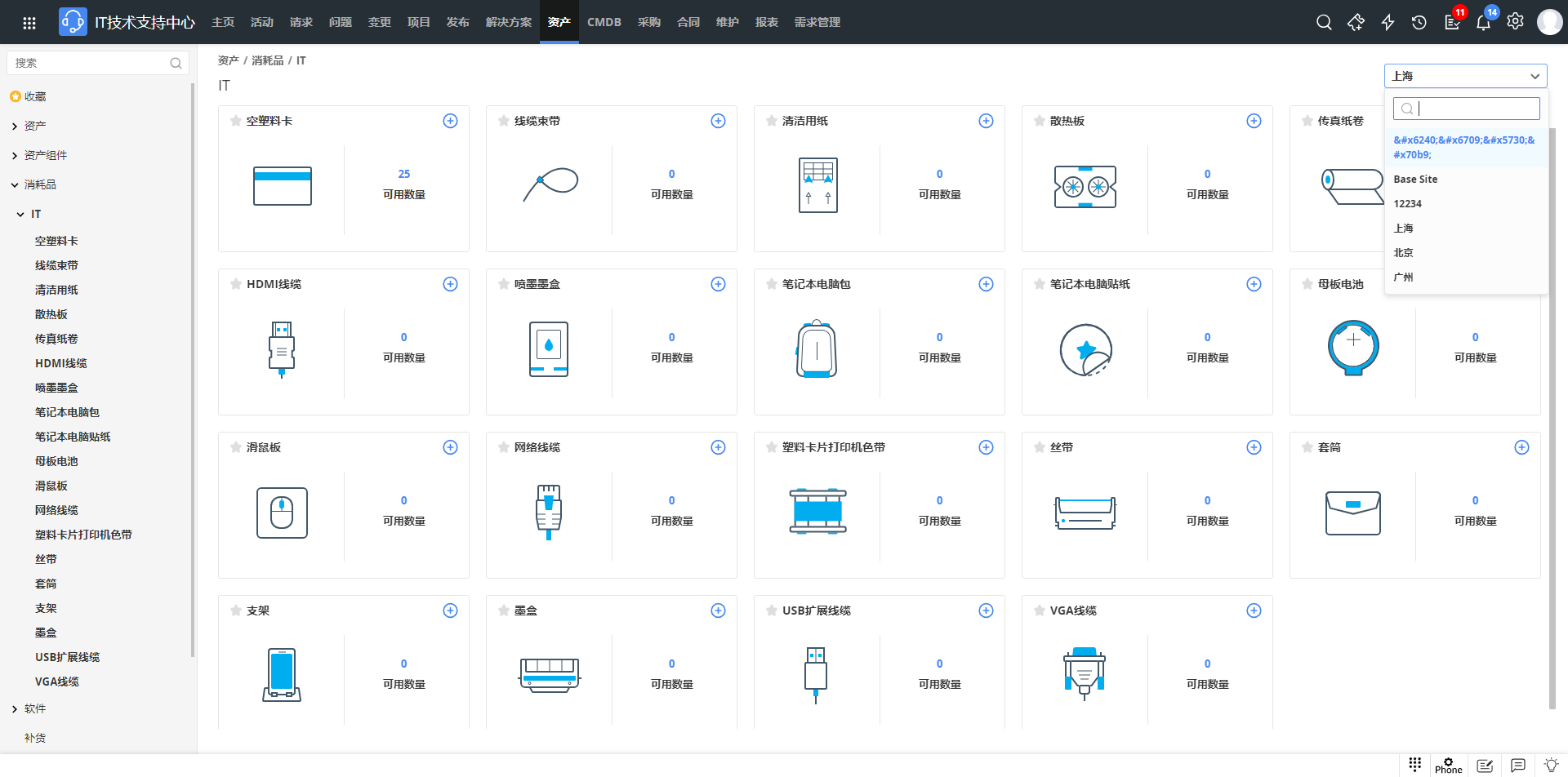Click the plus icon on HDMI线缆 card
This screenshot has width=1568, height=777.
[450, 284]
